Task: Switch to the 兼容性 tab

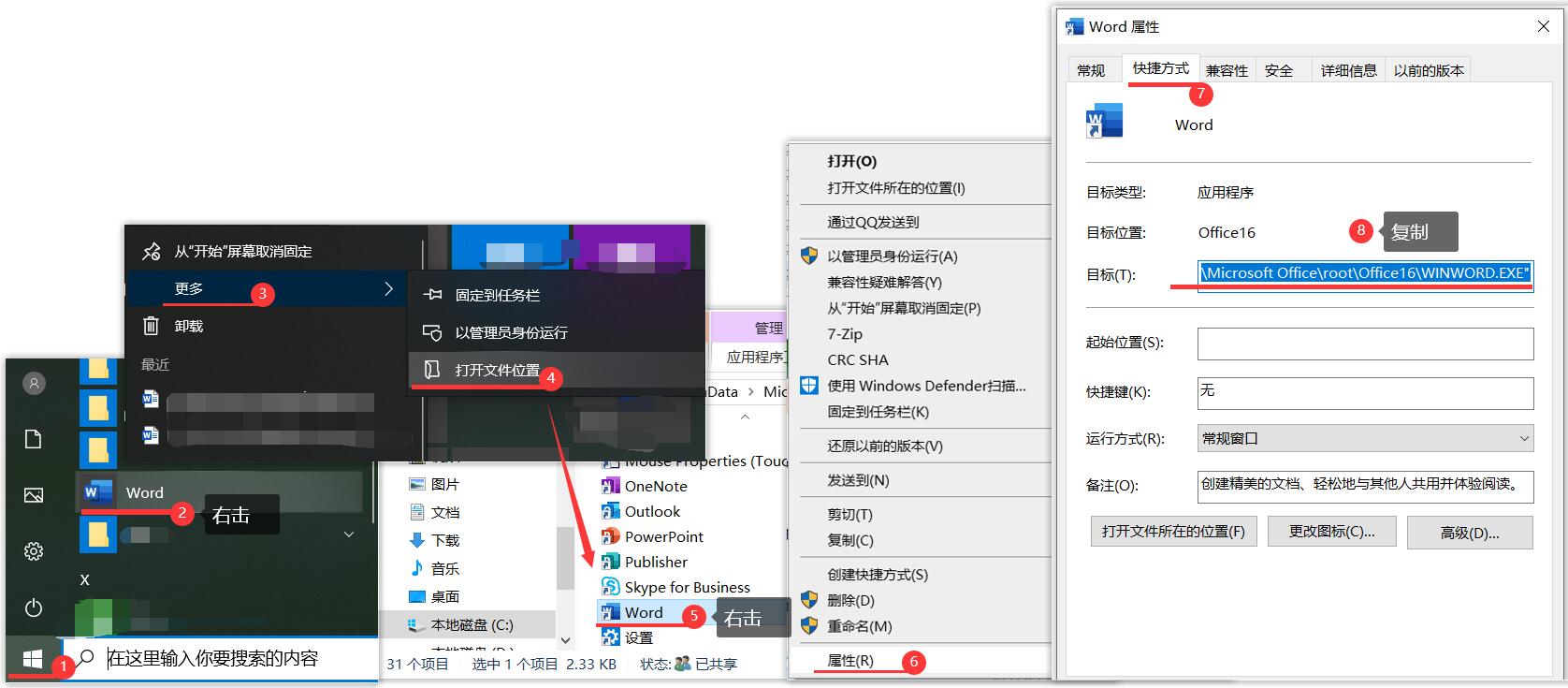Action: point(1227,70)
